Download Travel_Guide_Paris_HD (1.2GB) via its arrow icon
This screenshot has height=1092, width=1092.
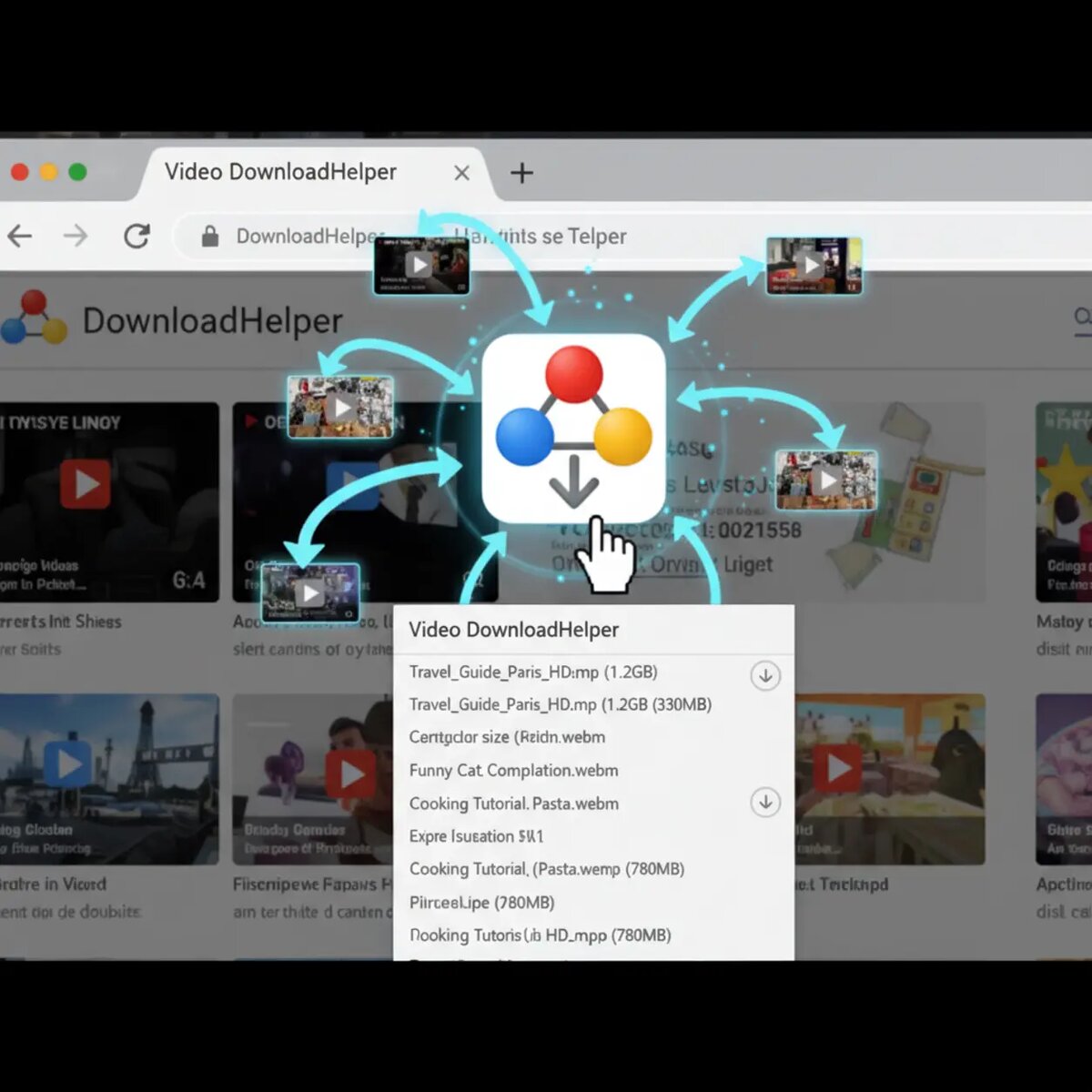coord(765,675)
